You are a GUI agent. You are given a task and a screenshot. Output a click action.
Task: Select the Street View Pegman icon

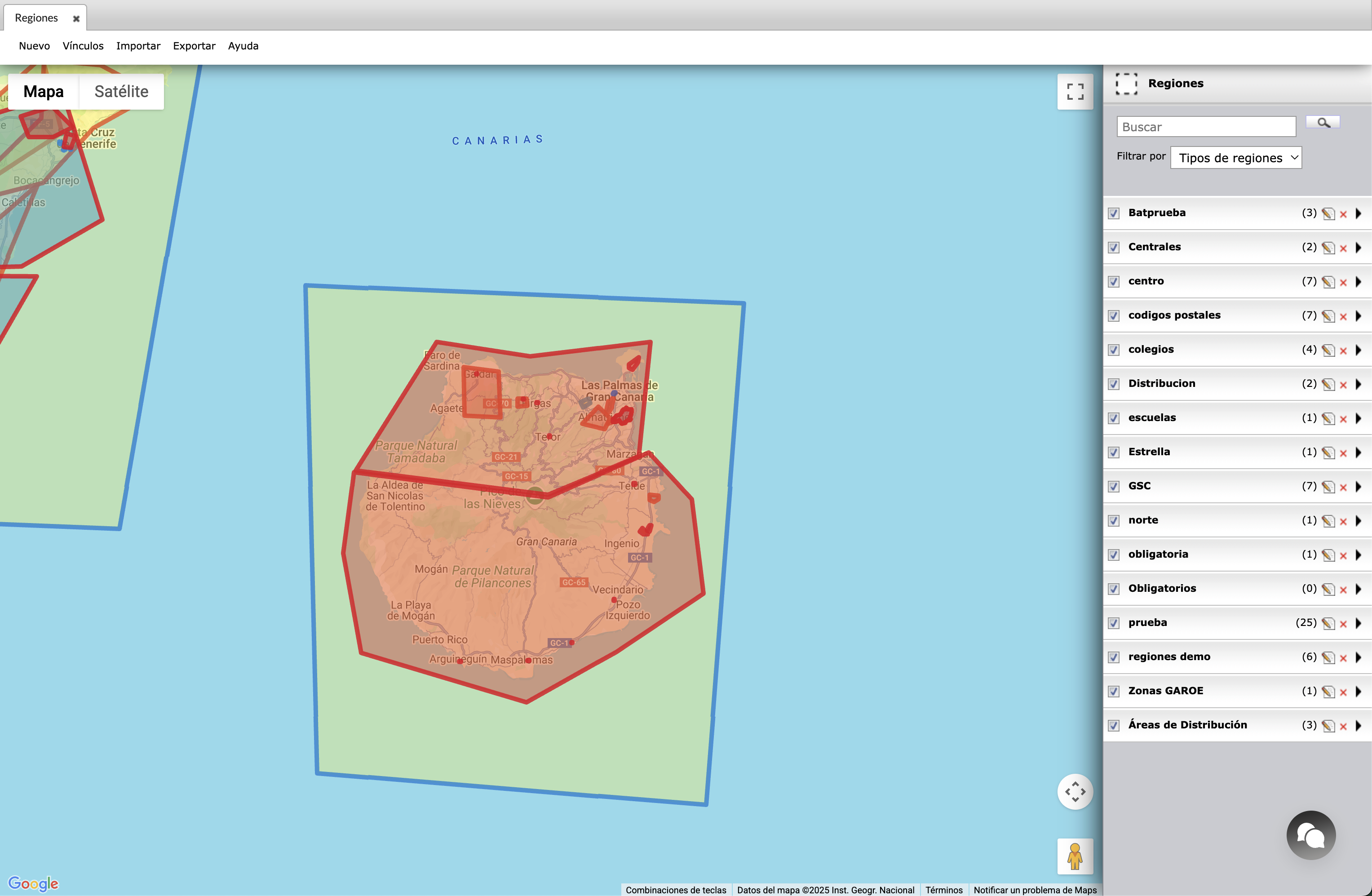(x=1075, y=857)
